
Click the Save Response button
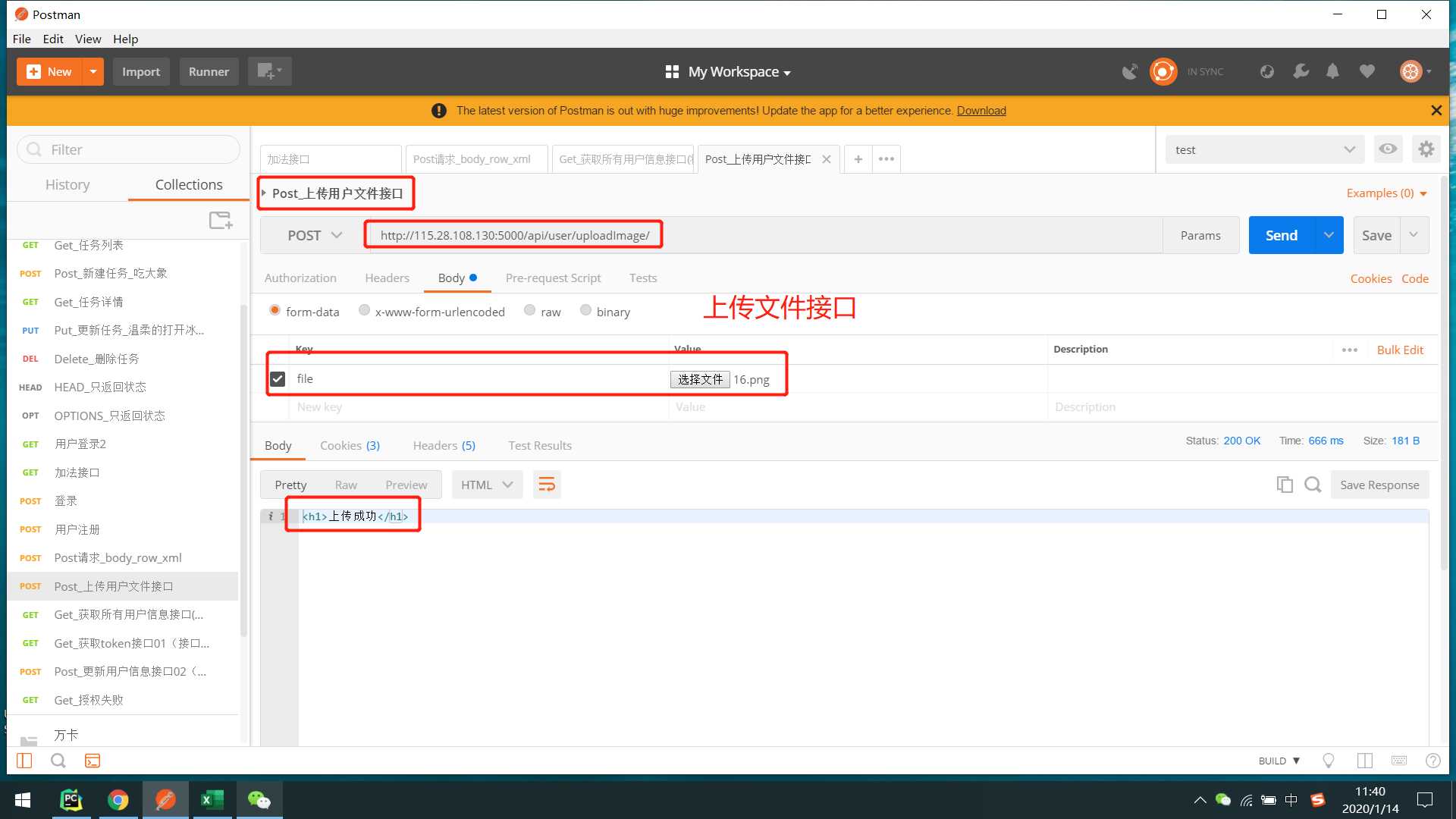(x=1379, y=485)
